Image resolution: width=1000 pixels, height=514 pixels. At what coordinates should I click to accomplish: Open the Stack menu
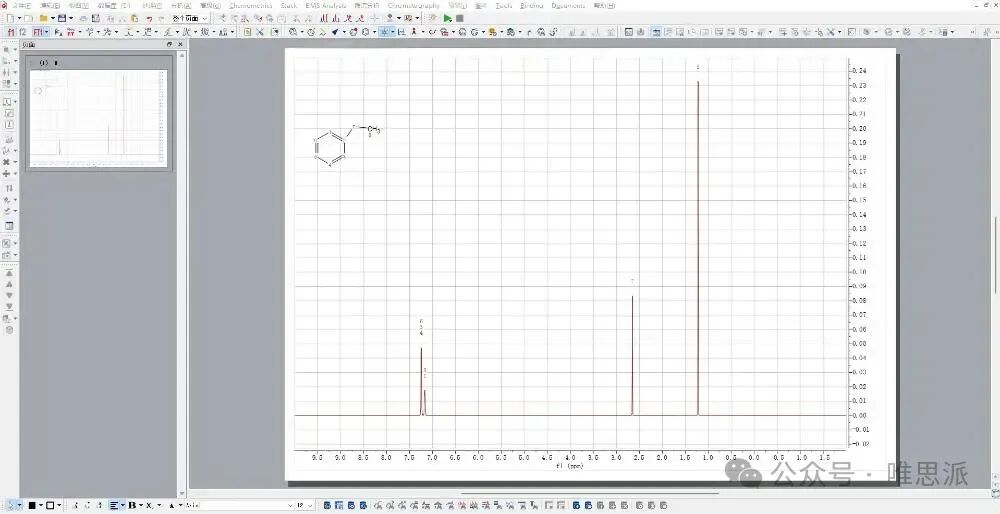point(289,5)
